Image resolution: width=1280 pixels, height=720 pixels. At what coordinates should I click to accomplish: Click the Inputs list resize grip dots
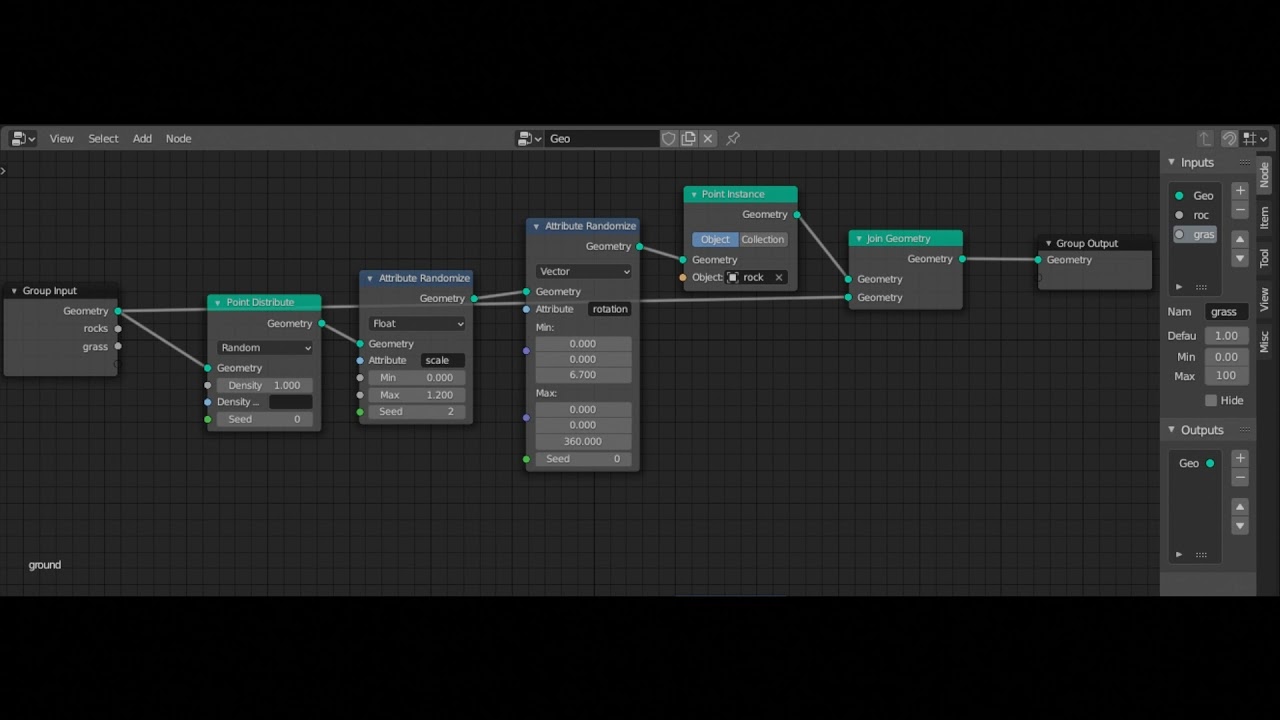(x=1201, y=287)
